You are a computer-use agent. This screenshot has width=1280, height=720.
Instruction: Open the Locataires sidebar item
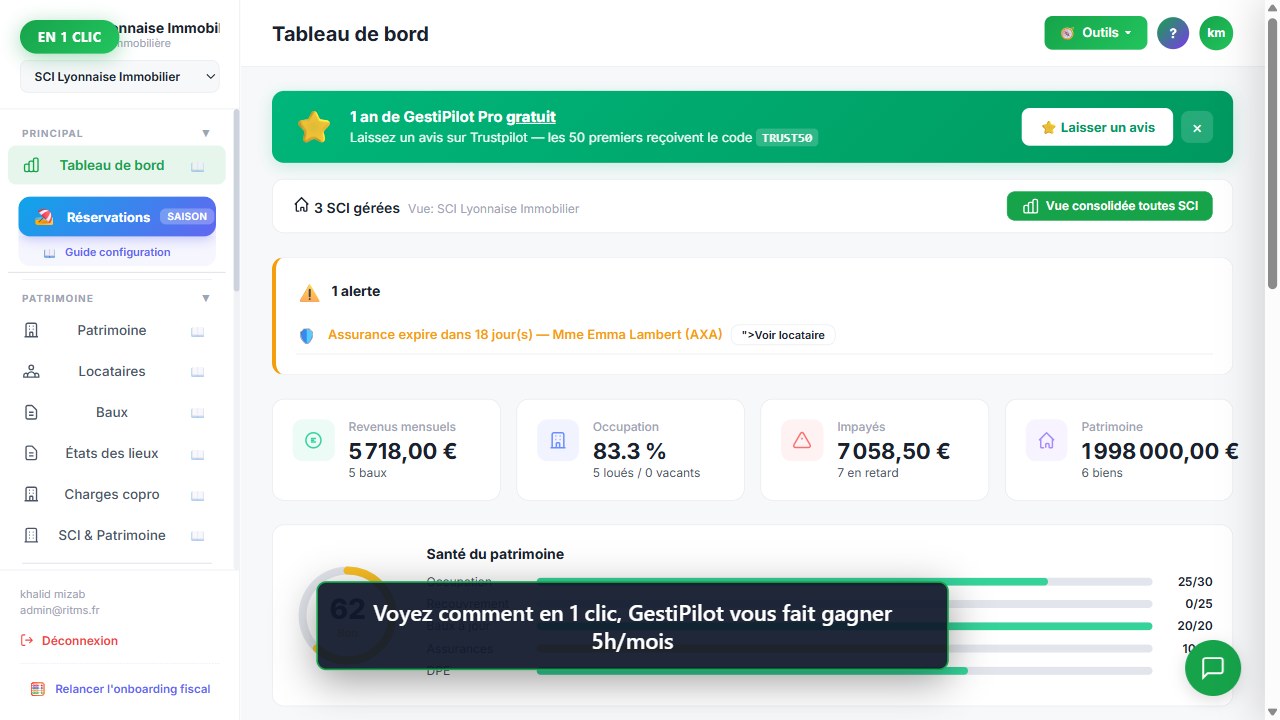[x=111, y=372]
